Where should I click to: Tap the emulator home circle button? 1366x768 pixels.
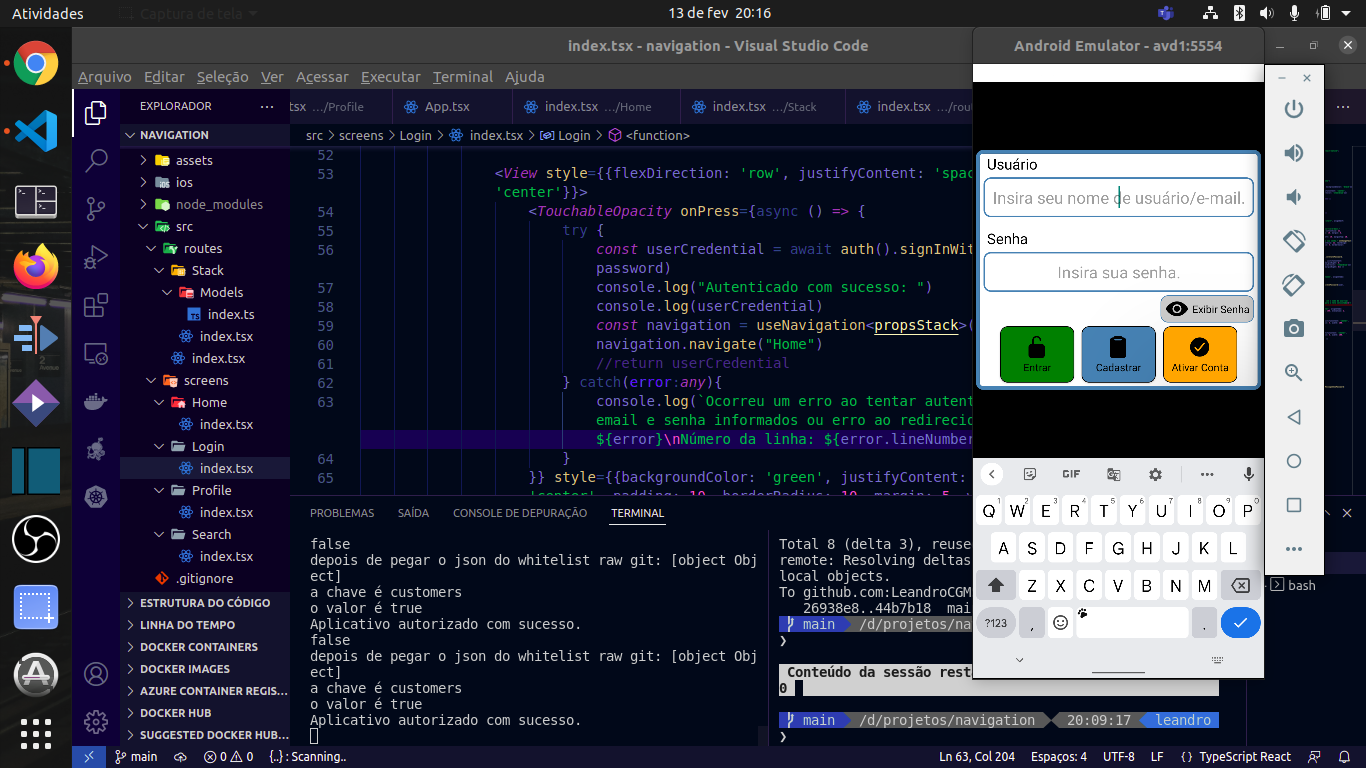click(1294, 461)
